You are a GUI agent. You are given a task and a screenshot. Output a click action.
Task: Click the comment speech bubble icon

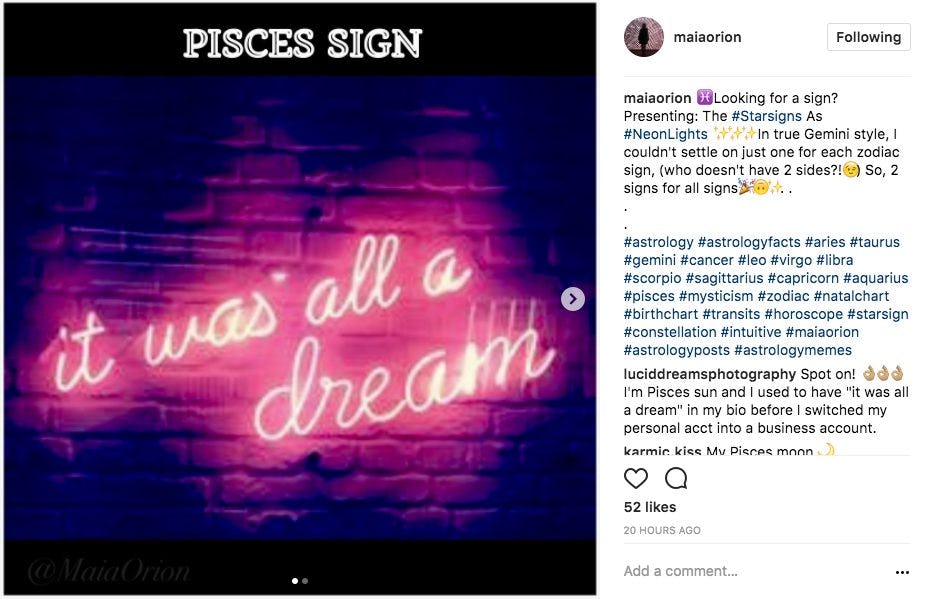[676, 478]
